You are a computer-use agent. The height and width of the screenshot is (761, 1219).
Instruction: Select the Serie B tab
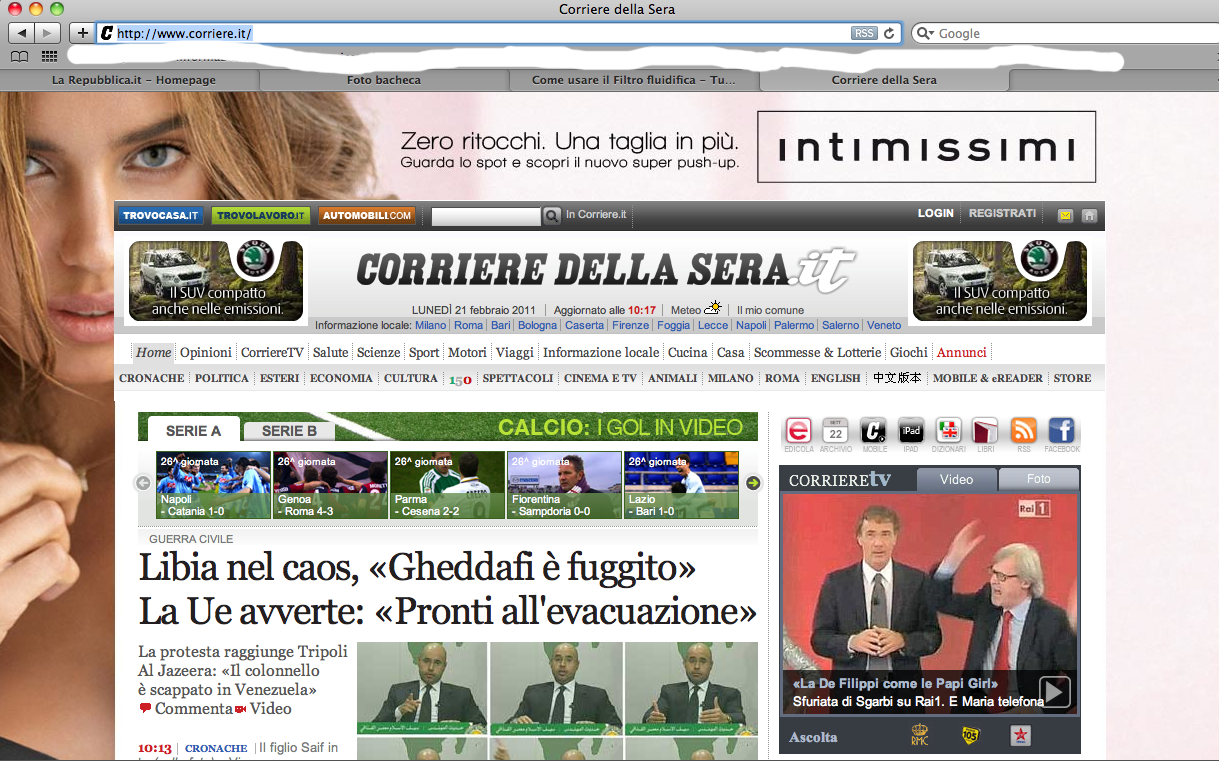click(289, 431)
